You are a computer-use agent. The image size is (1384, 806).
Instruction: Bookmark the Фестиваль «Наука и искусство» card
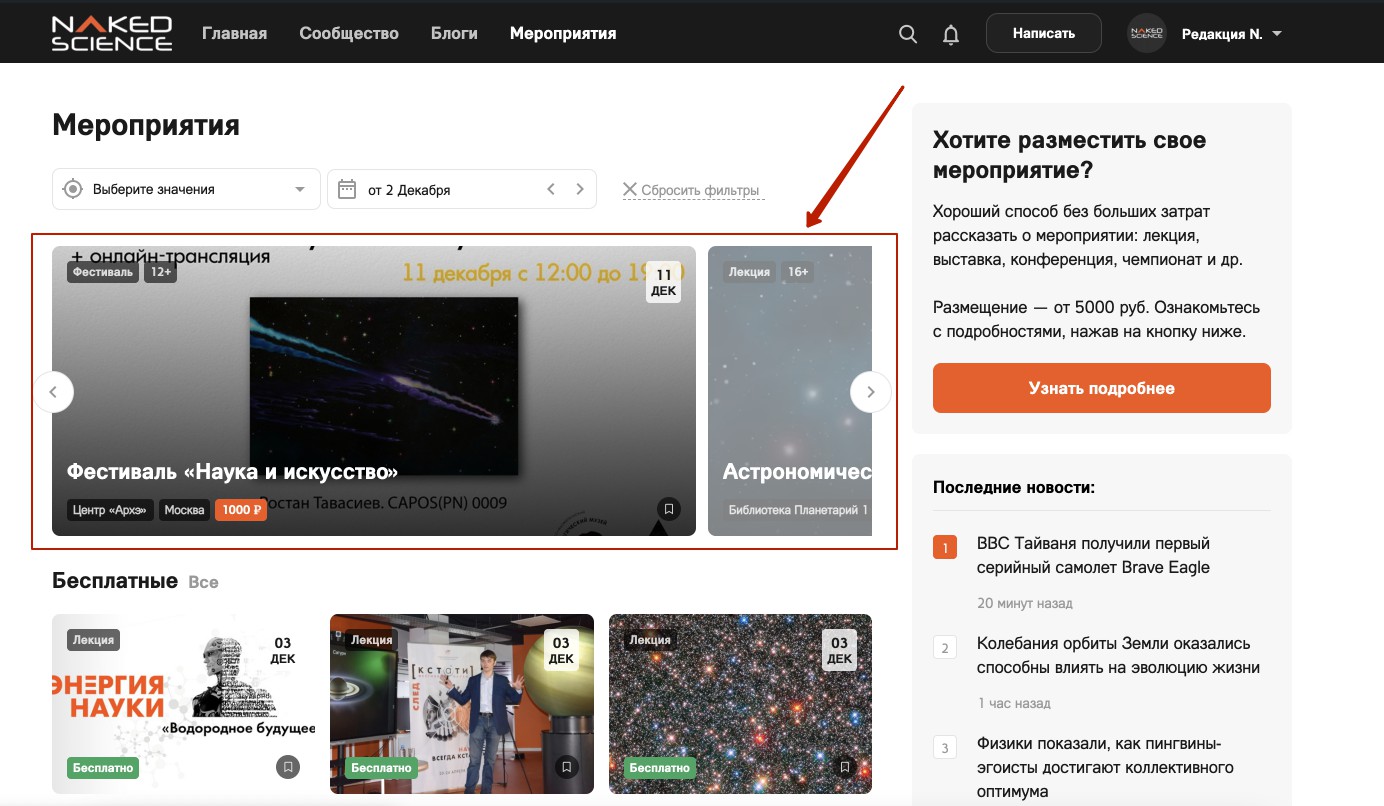click(669, 509)
